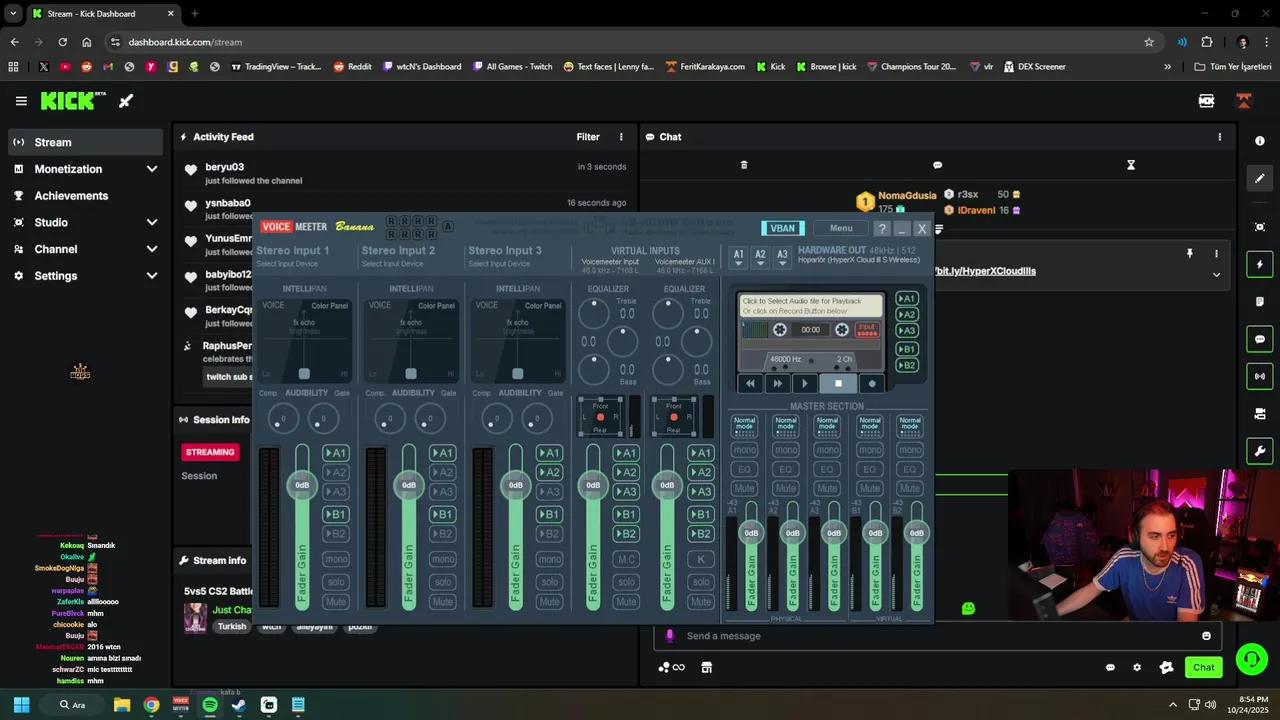This screenshot has width=1280, height=720.
Task: Click the chat hourglass slow mode icon
Action: pos(1131,165)
